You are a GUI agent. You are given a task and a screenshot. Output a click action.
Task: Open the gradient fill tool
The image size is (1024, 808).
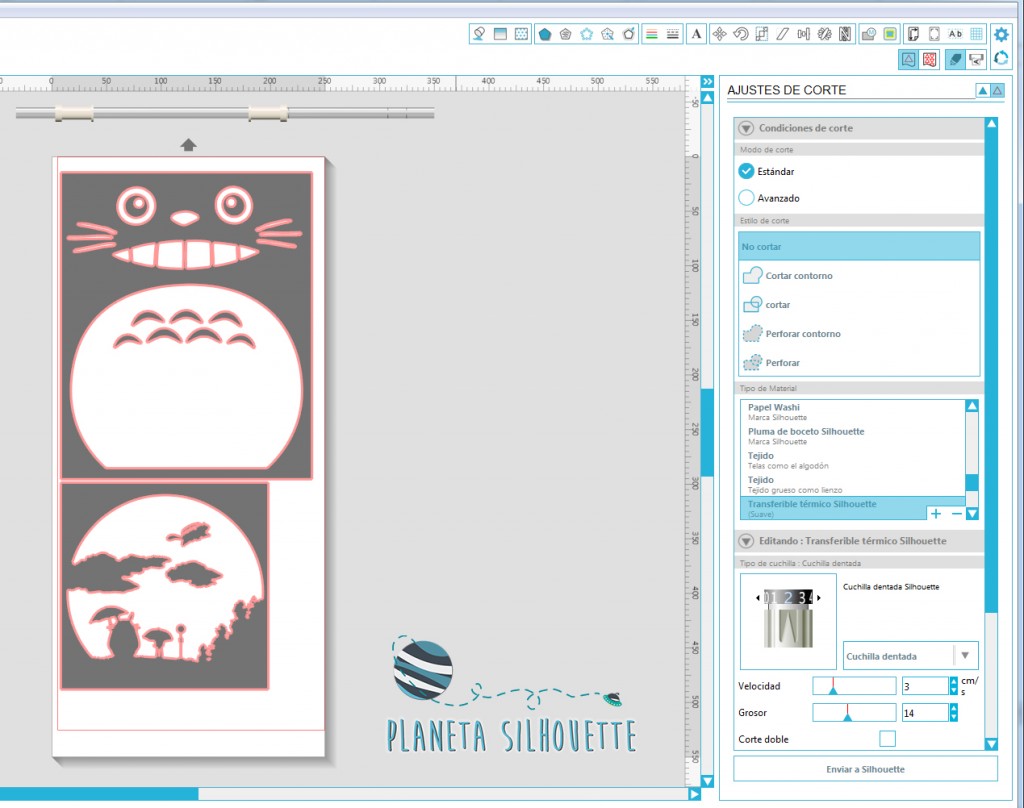[x=500, y=34]
